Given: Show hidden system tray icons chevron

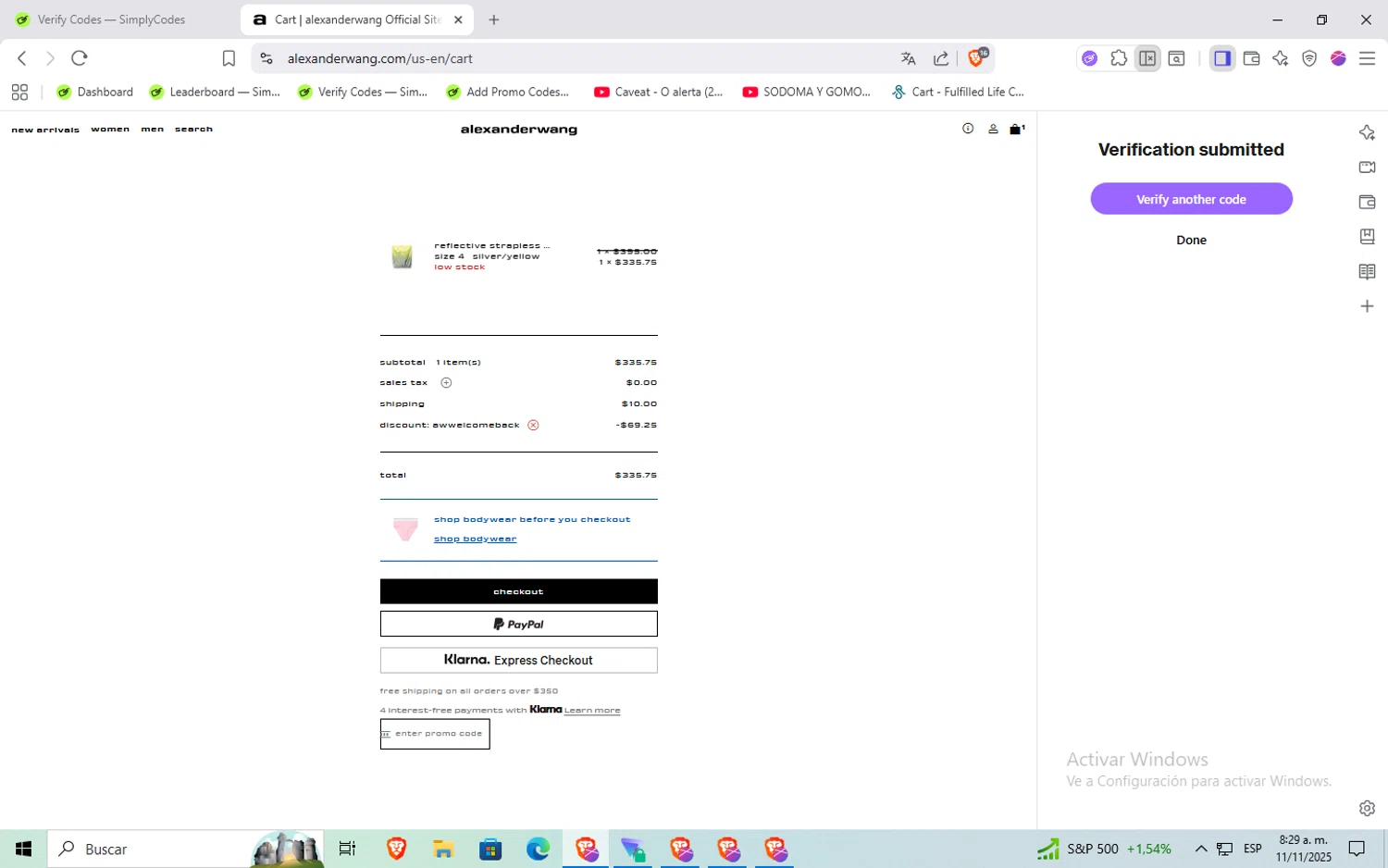Looking at the screenshot, I should tap(1201, 849).
